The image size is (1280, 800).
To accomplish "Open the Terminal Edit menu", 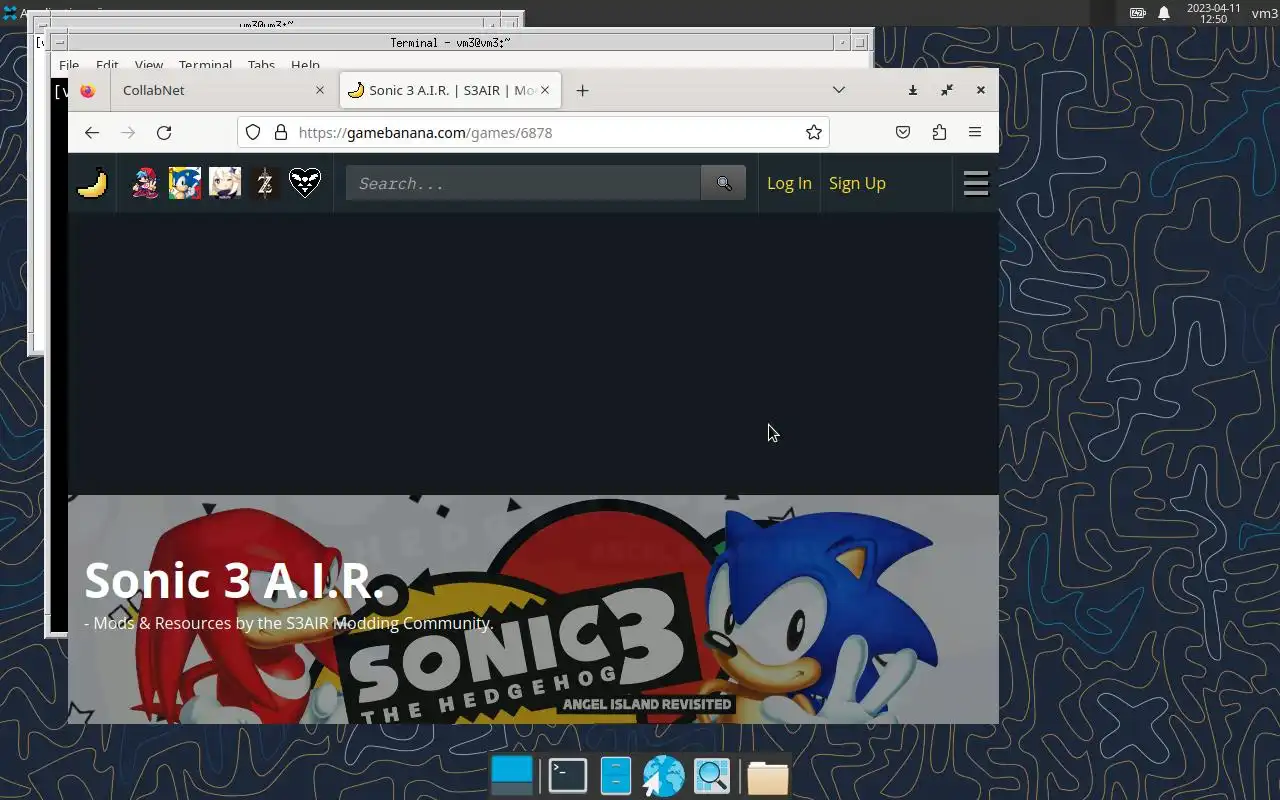I will tap(107, 65).
